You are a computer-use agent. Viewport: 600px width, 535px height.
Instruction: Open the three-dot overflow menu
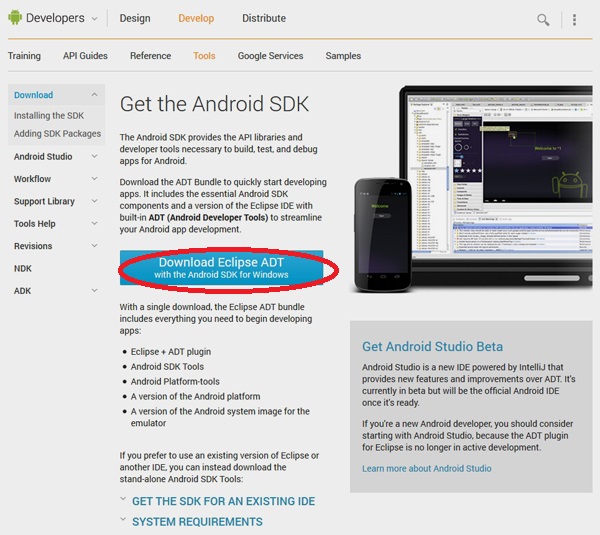point(574,19)
